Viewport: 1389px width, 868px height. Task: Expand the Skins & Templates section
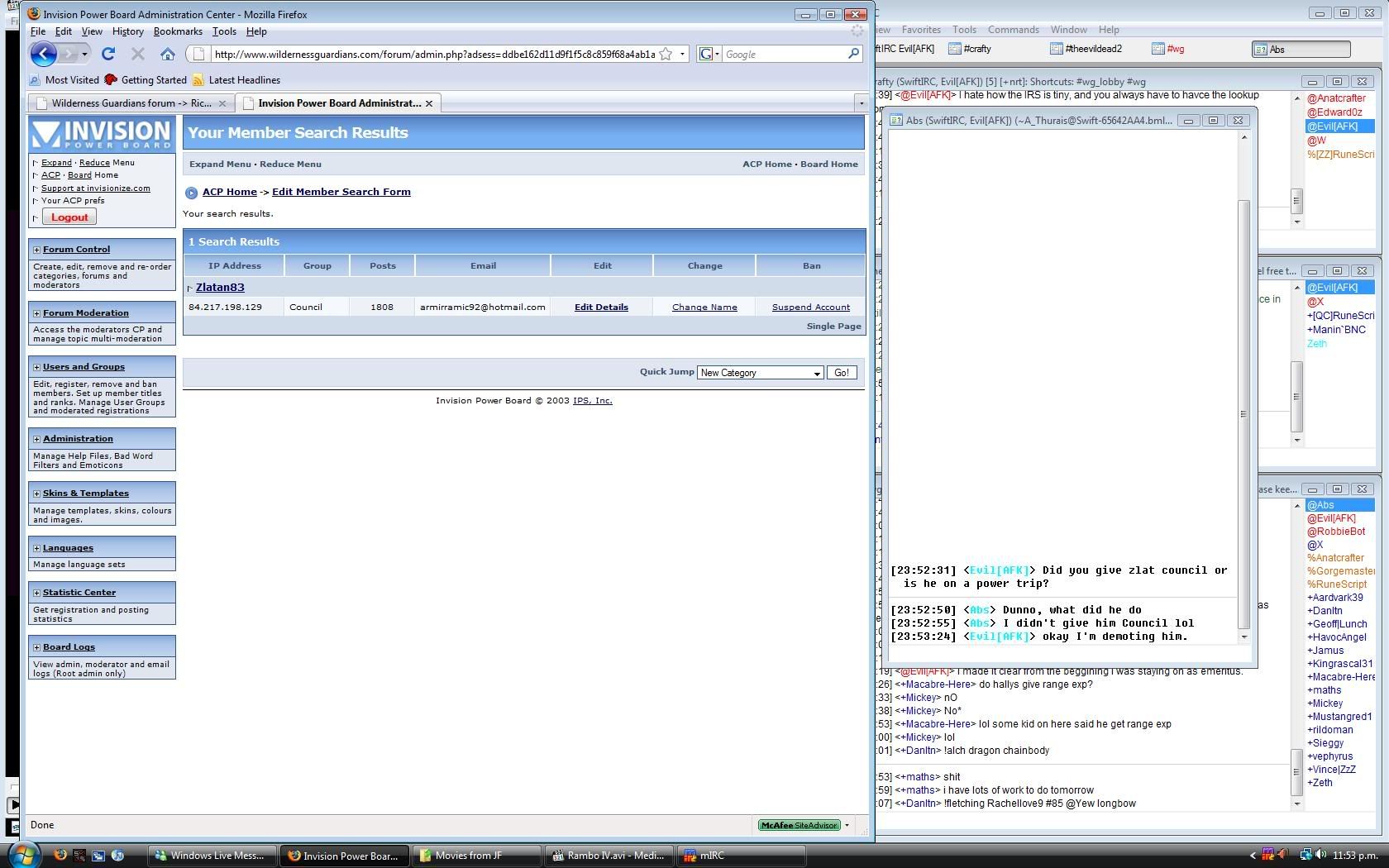pos(36,494)
